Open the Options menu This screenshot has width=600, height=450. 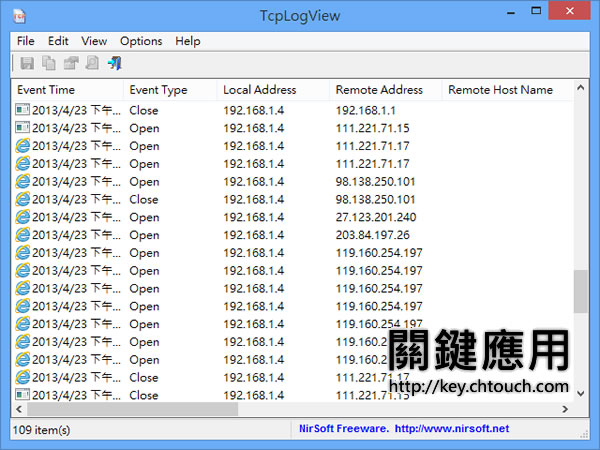[x=141, y=41]
